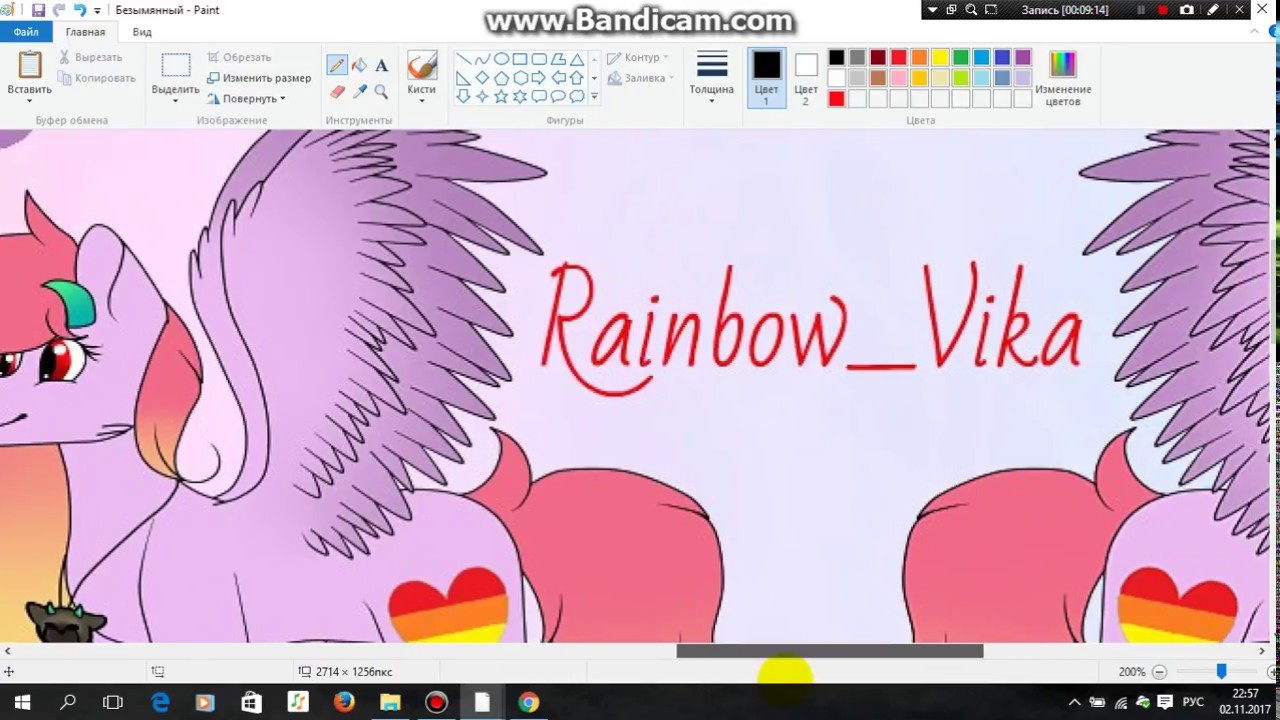The width and height of the screenshot is (1280, 720).
Task: Stop recording with Bandicam red stop button
Action: click(1163, 10)
